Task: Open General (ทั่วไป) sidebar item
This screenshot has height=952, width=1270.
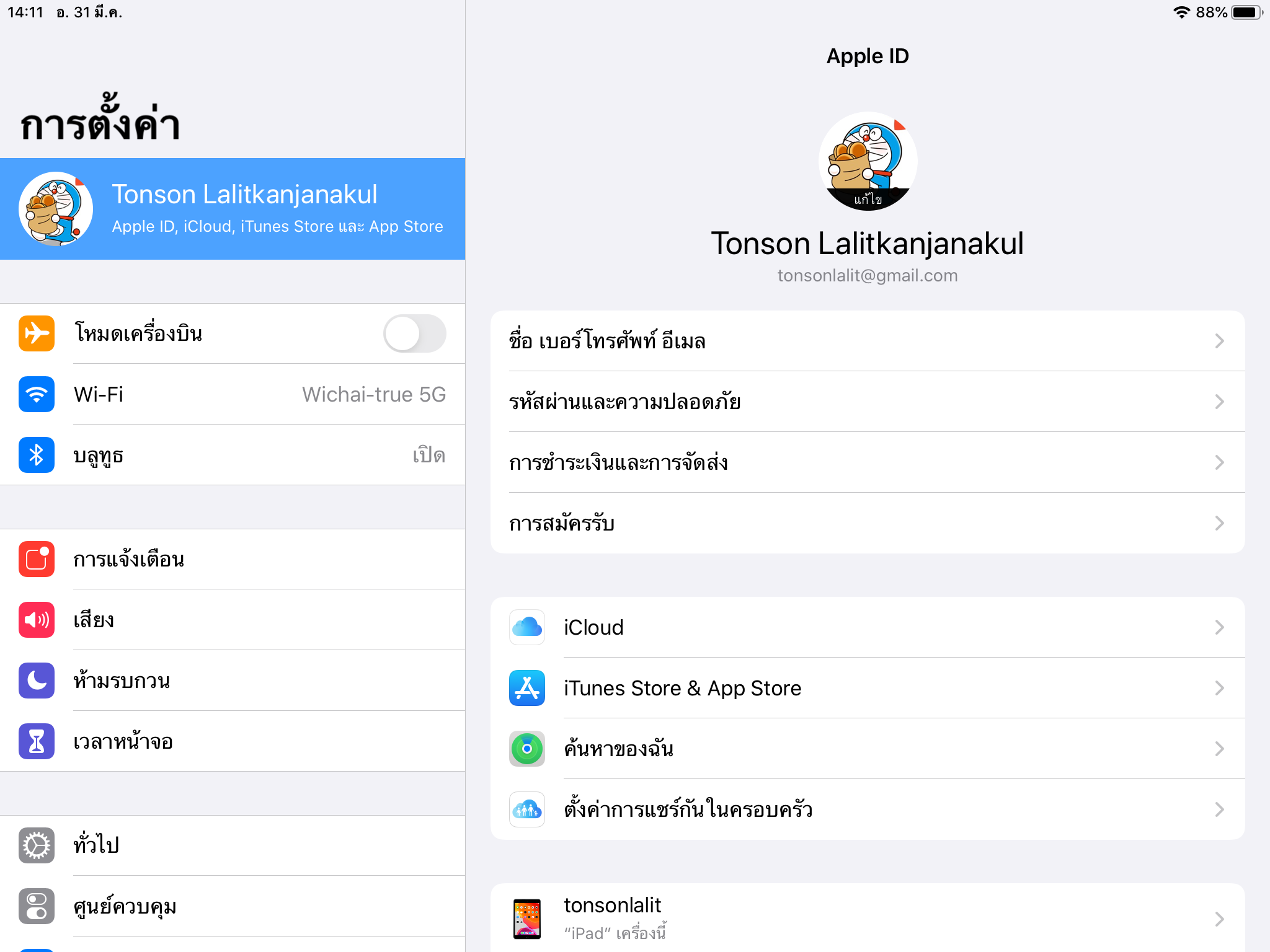Action: pyautogui.click(x=233, y=845)
